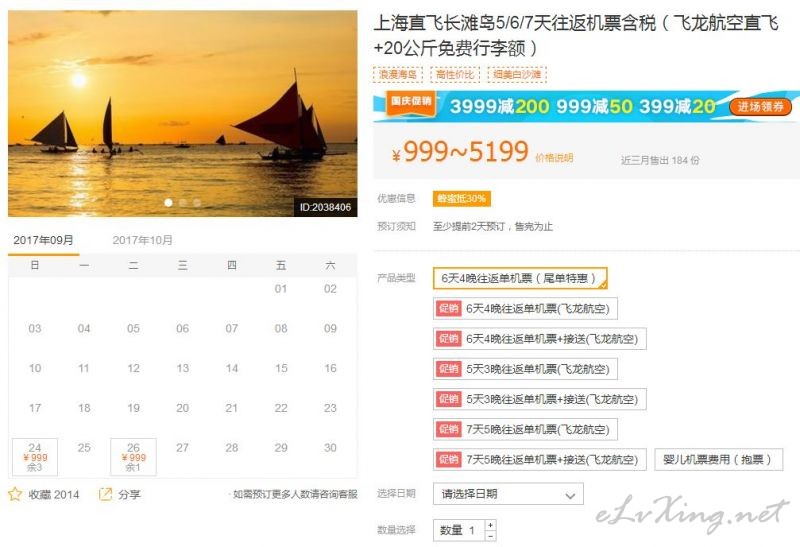
Task: Click date 30 in the calendar
Action: (330, 447)
